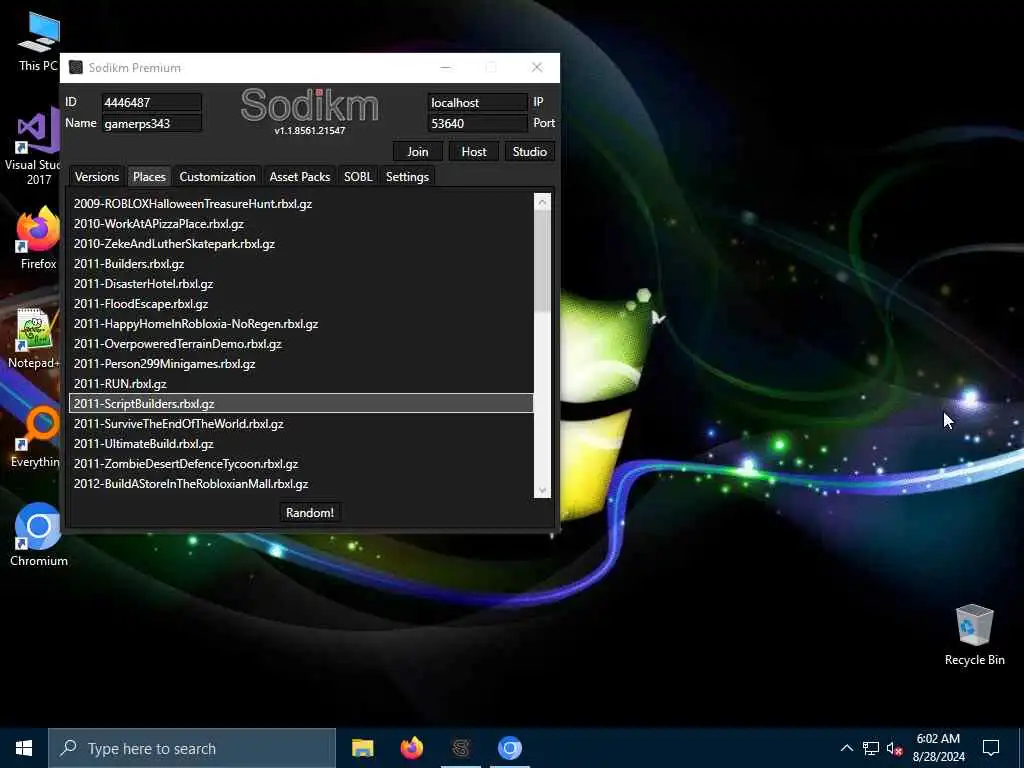
Task: Select 2011-SurviveTheEndOfTheWorld.rbxl.gz
Action: (301, 424)
